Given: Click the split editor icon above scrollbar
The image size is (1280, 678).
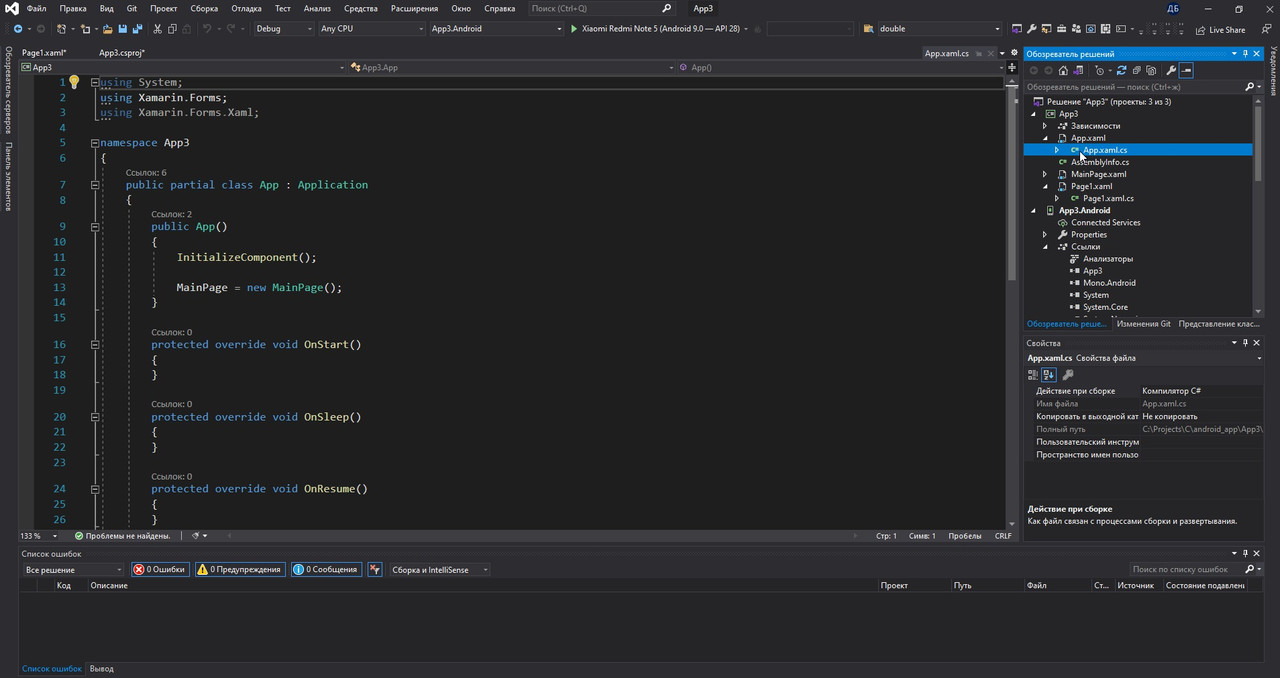Looking at the screenshot, I should [1012, 67].
